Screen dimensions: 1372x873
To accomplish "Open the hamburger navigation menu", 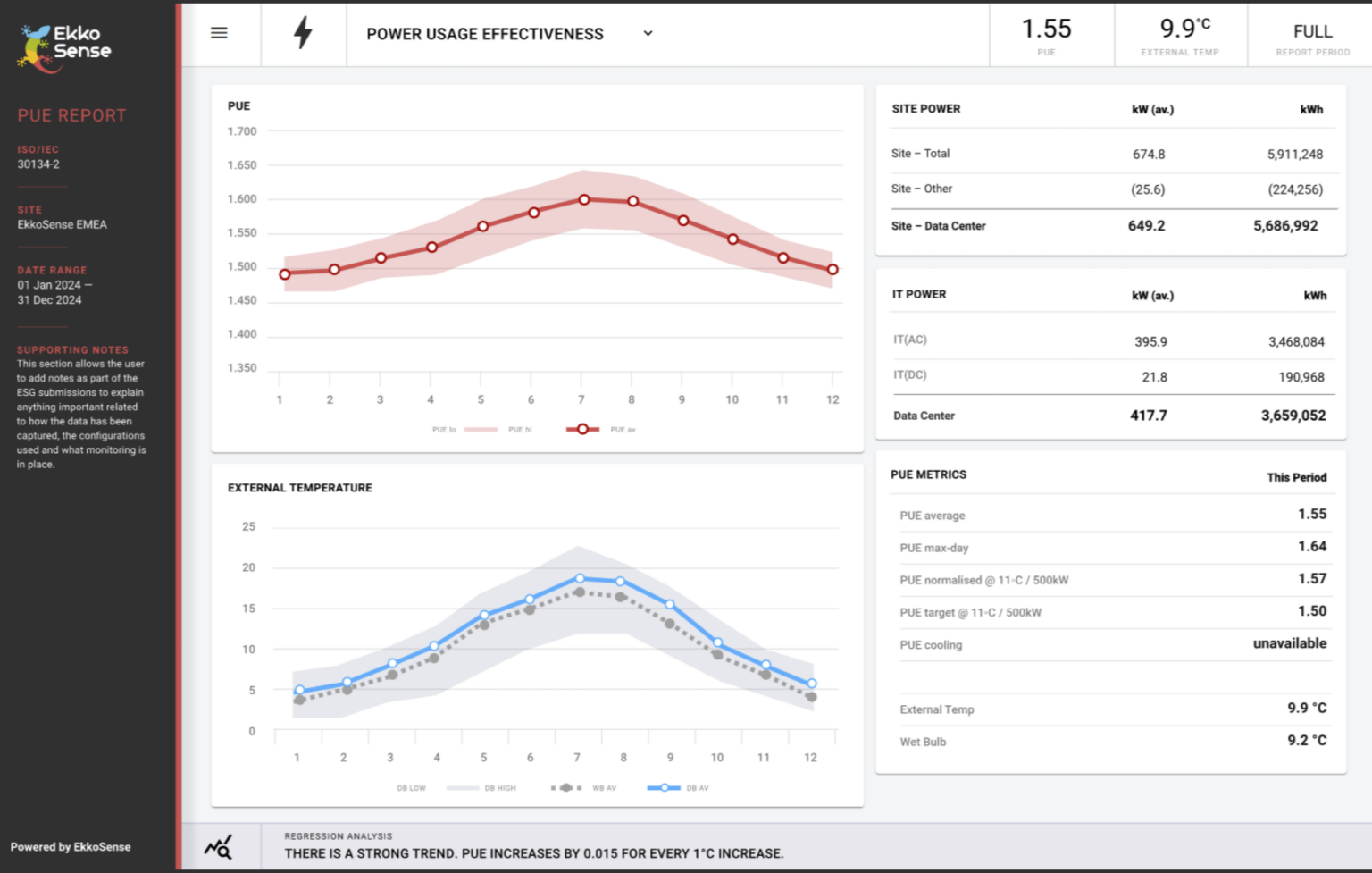I will pos(217,32).
